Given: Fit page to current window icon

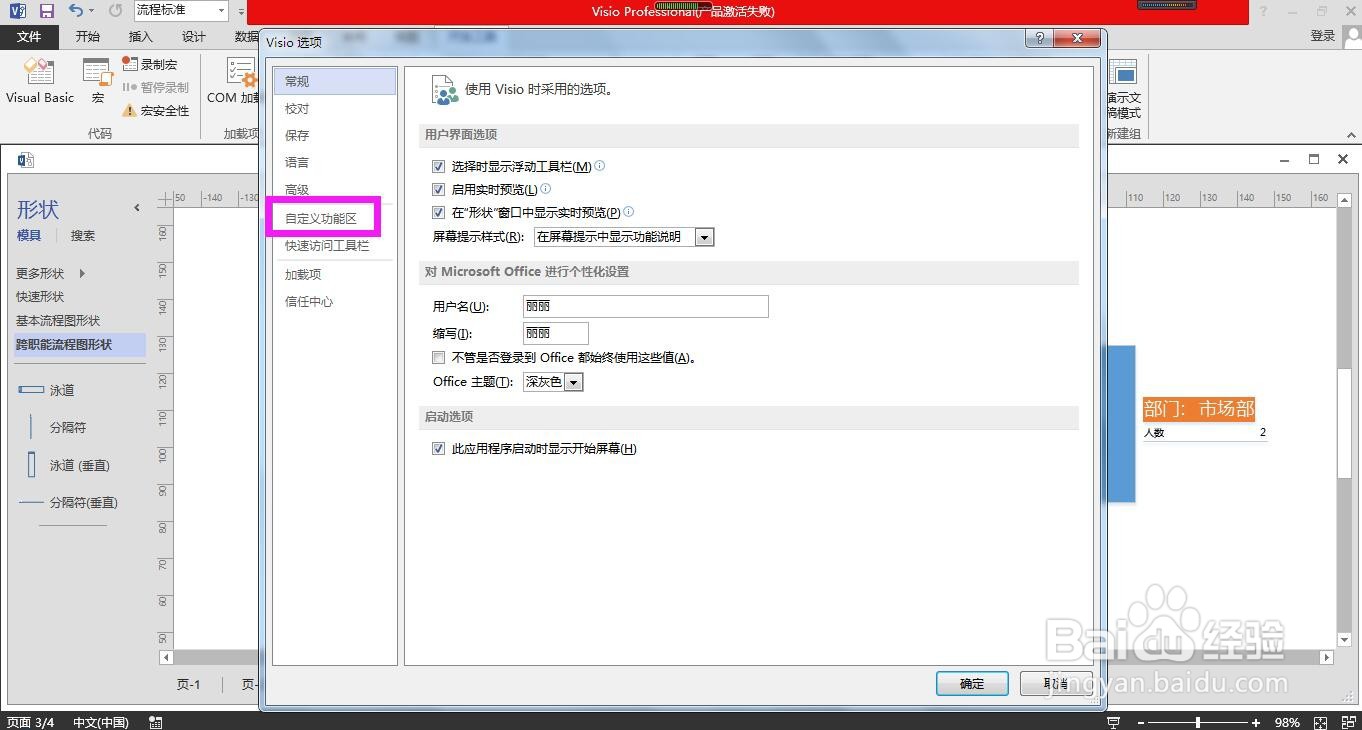Looking at the screenshot, I should [1320, 722].
